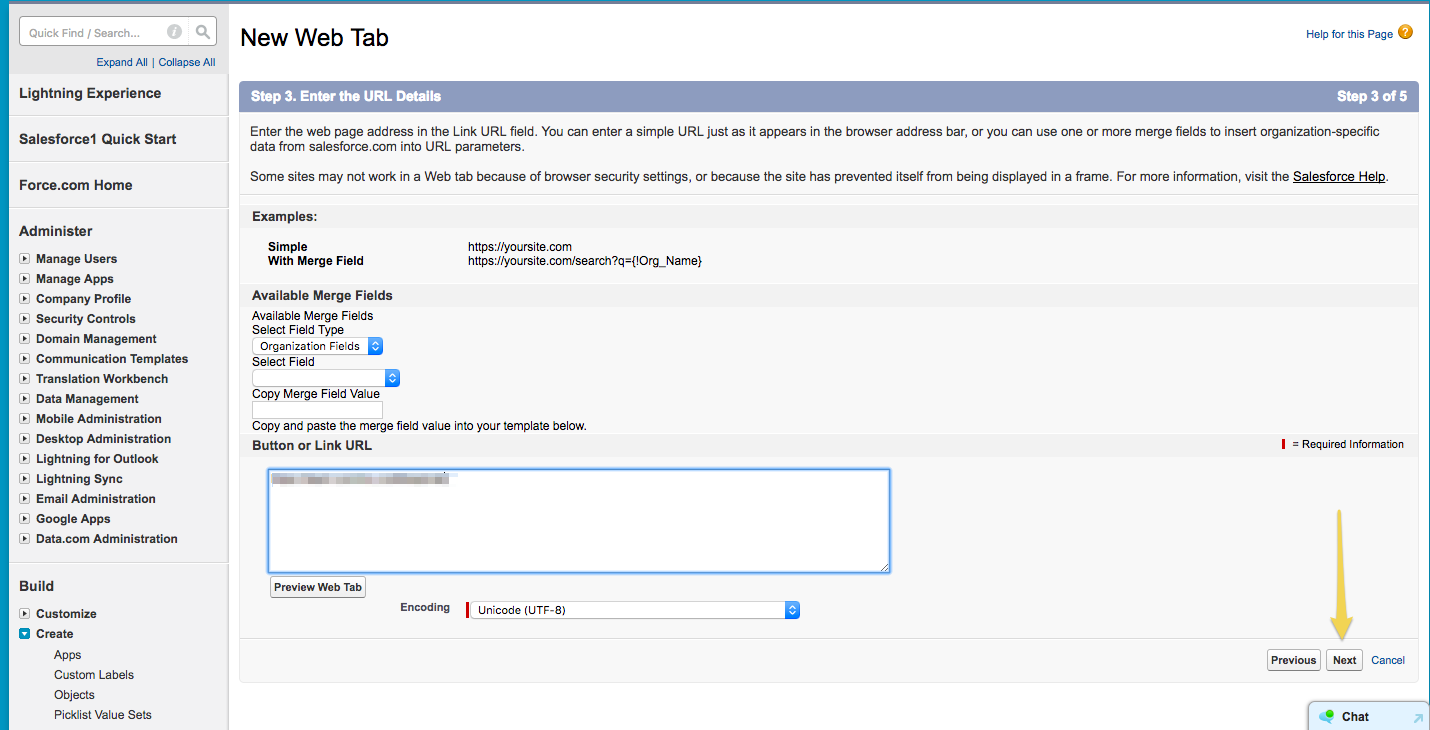Collapse the Create section arrow
The width and height of the screenshot is (1430, 730).
tap(25, 634)
